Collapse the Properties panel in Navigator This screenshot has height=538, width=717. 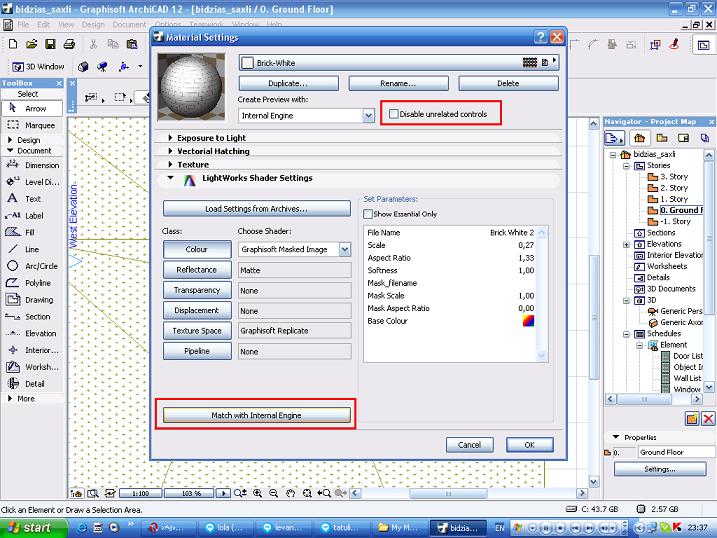click(615, 437)
